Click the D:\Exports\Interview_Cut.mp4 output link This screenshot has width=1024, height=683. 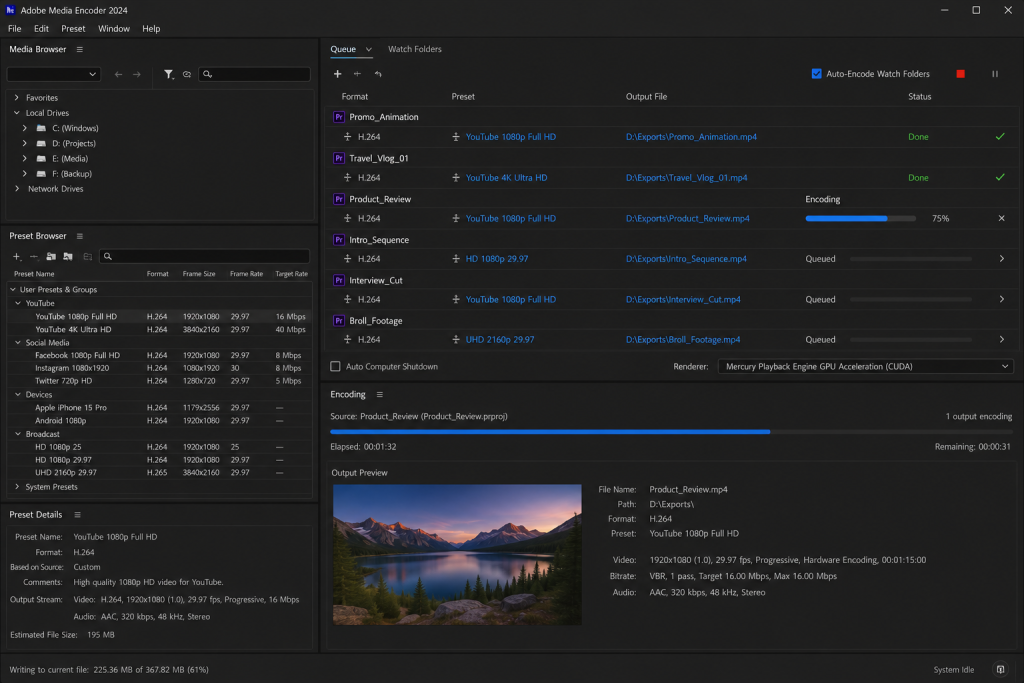click(x=683, y=300)
